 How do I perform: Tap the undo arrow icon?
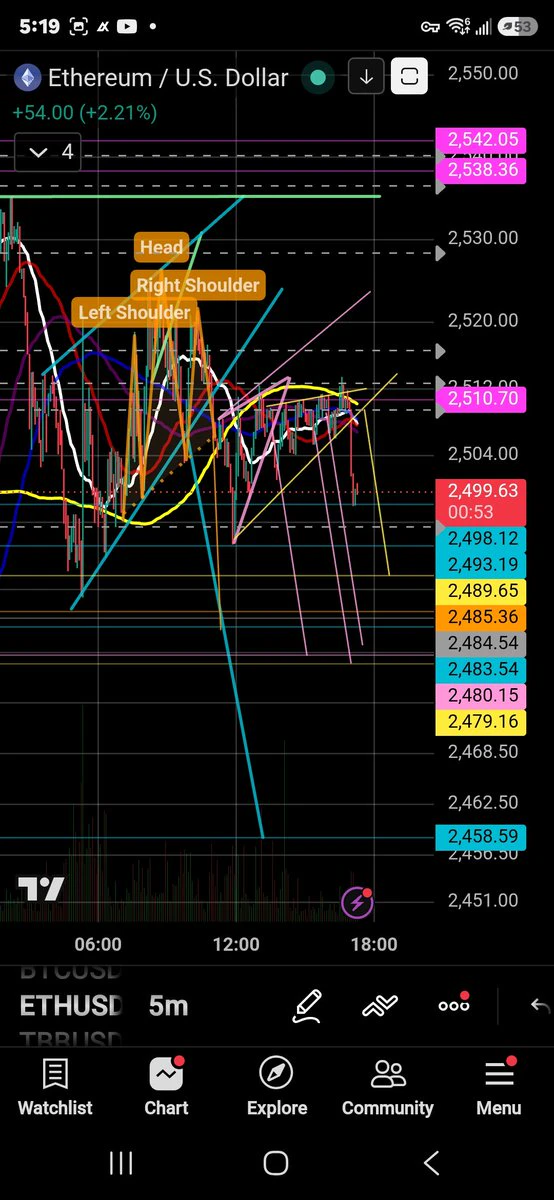tap(540, 1006)
